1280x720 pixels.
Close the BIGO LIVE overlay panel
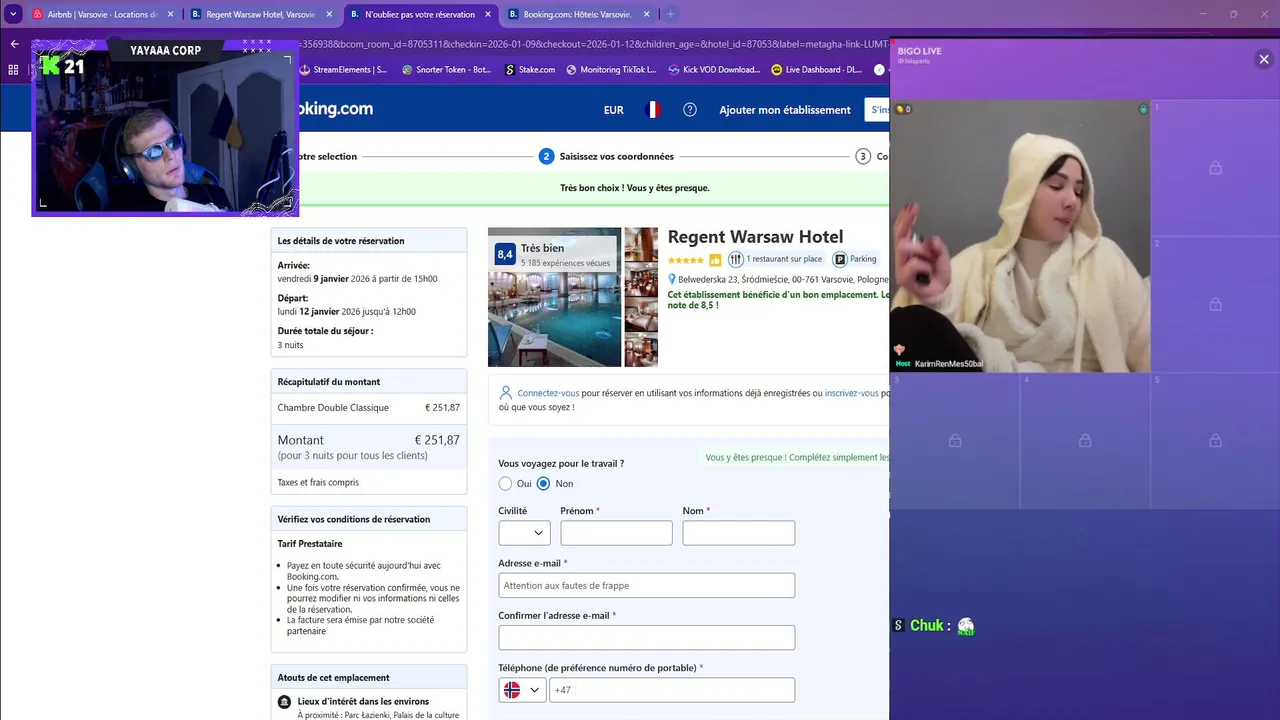pos(1264,60)
